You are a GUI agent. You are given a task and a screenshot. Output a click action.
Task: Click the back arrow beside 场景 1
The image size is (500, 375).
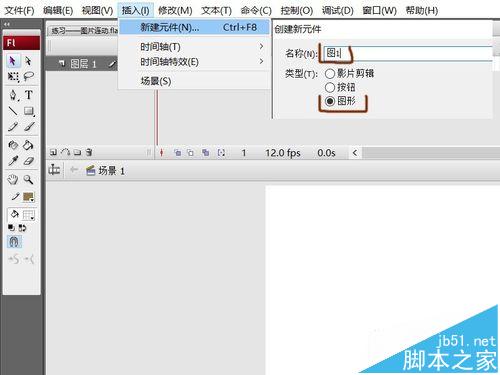(74, 170)
